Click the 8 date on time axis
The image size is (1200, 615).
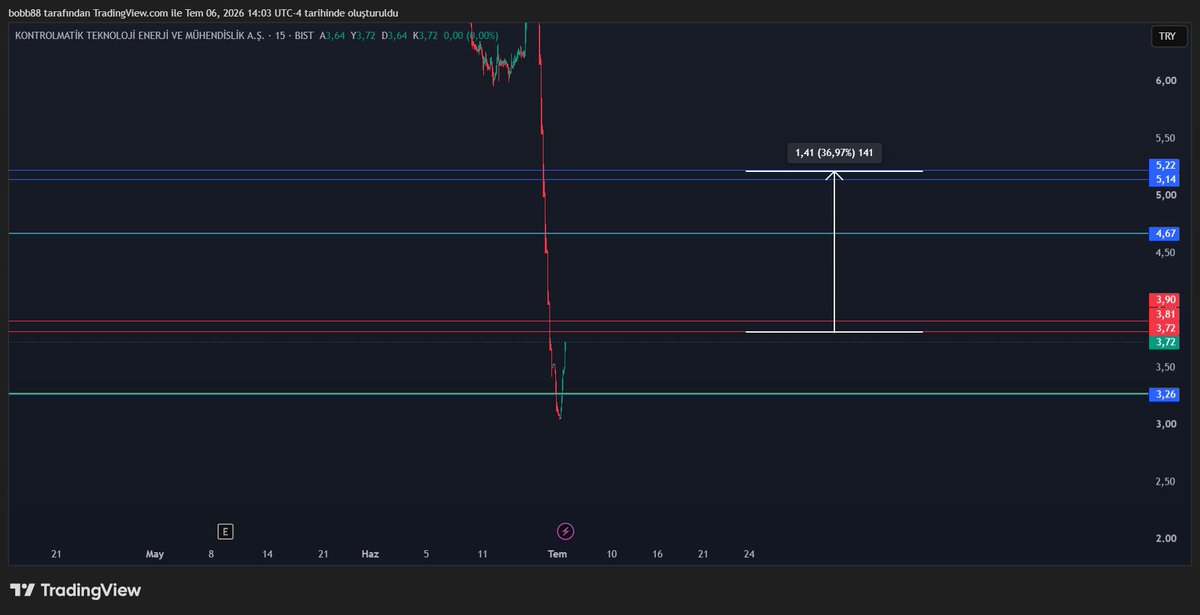(211, 553)
